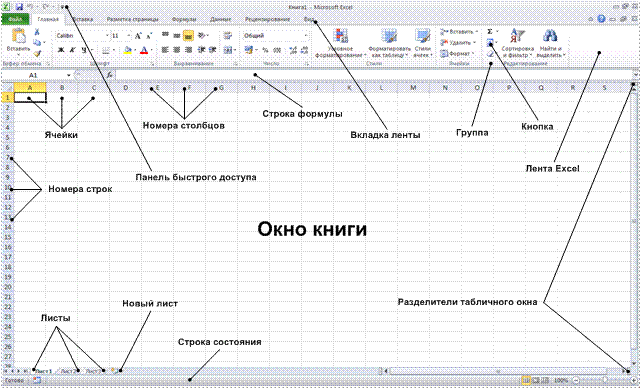Open the Calibri font name dropdown
The width and height of the screenshot is (642, 390).
(x=107, y=36)
